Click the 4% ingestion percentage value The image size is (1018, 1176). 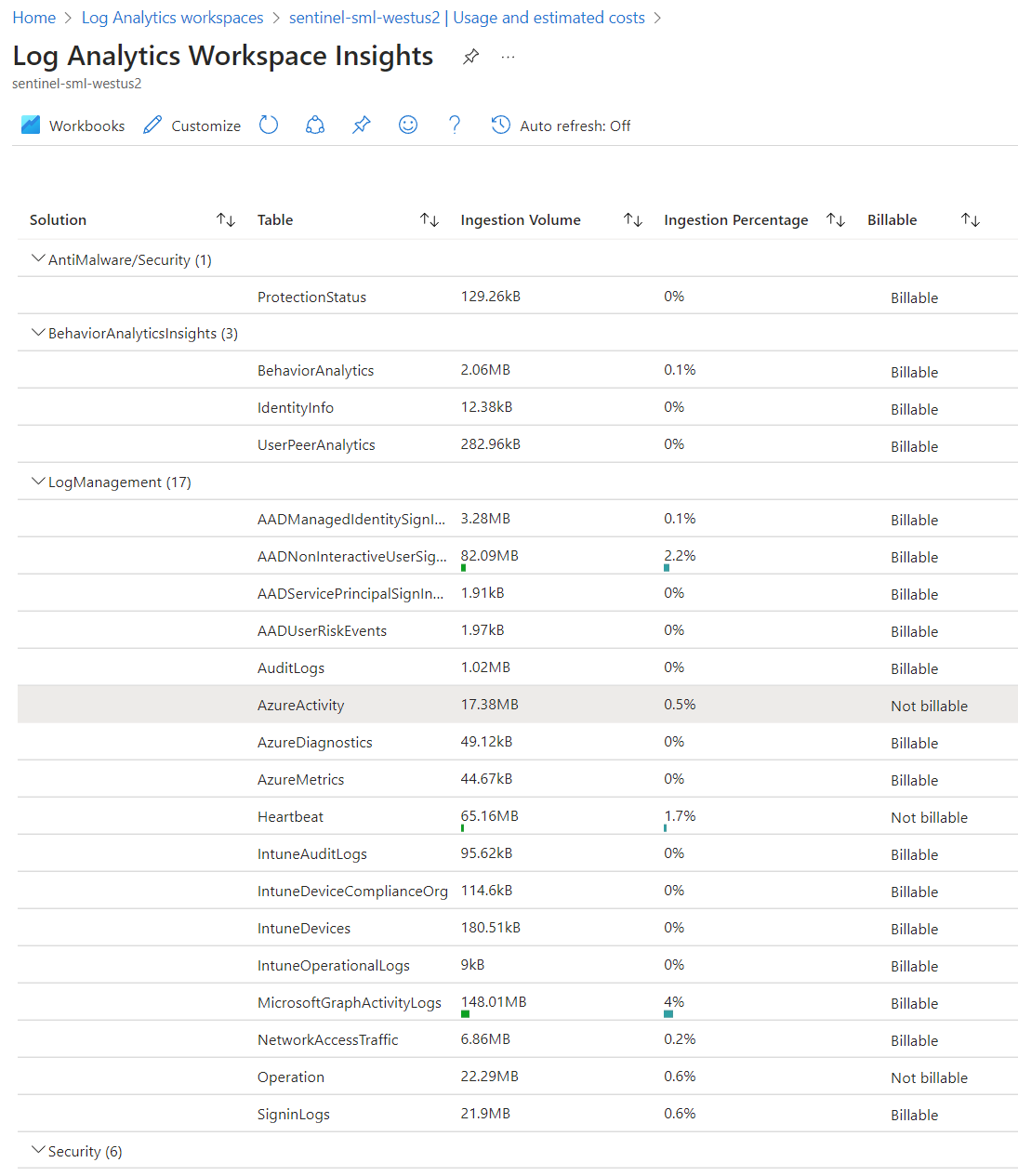[674, 1002]
